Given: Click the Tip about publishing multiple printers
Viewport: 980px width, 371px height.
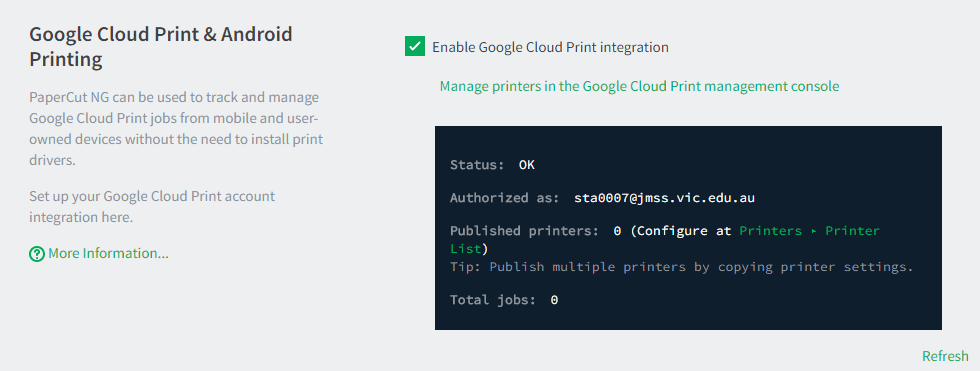Looking at the screenshot, I should tap(682, 267).
